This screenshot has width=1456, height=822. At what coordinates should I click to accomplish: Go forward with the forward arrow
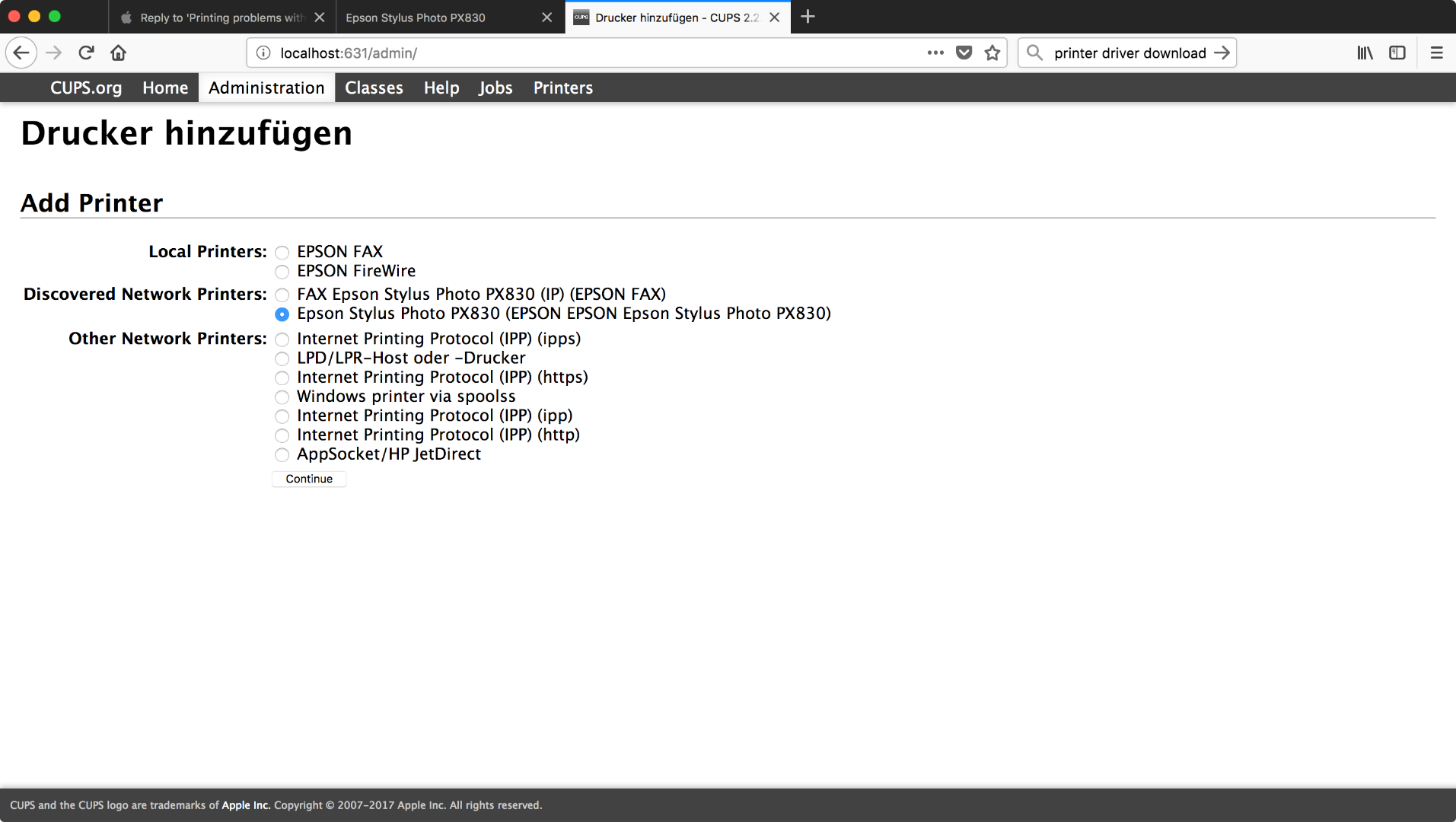(x=53, y=53)
